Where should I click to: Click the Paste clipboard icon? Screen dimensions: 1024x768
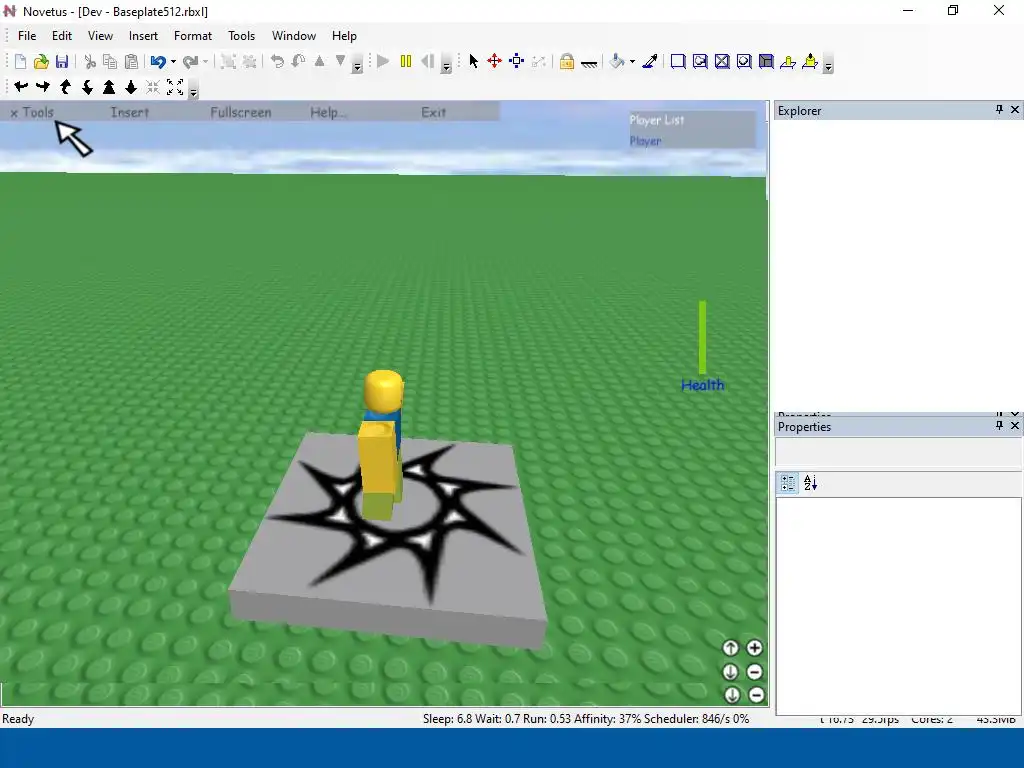[131, 61]
